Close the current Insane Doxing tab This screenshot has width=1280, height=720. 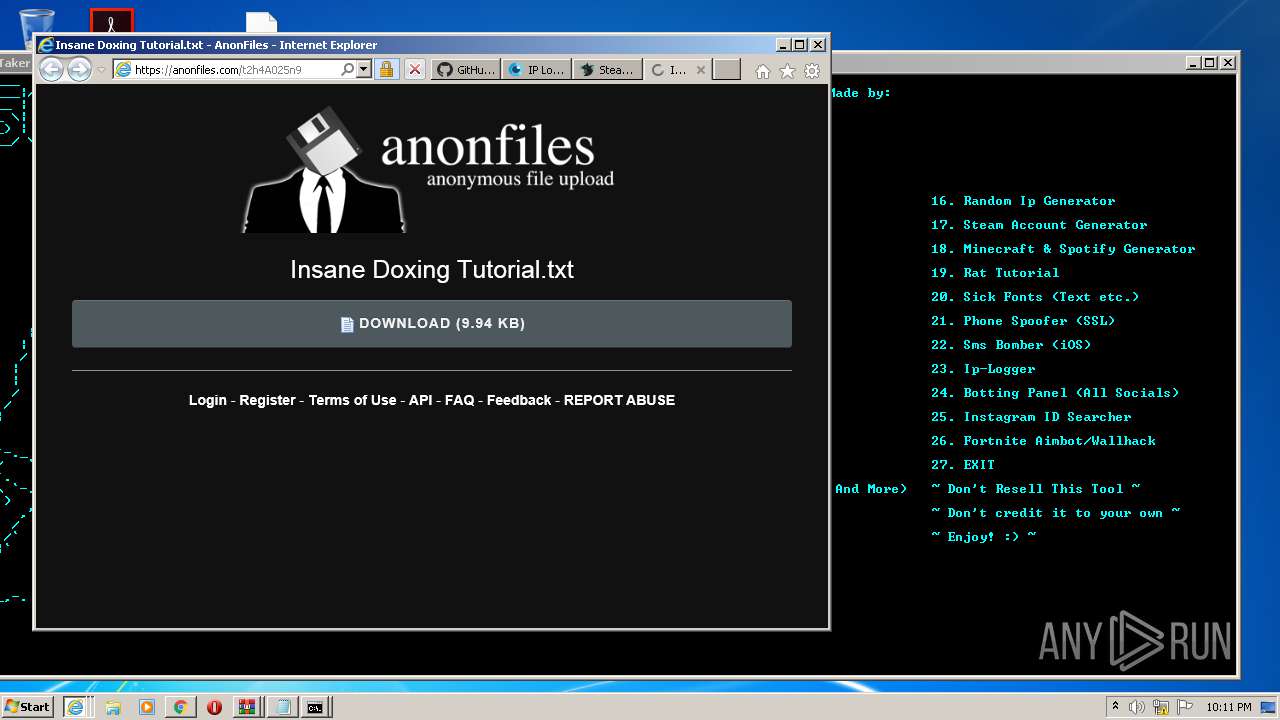tap(701, 70)
